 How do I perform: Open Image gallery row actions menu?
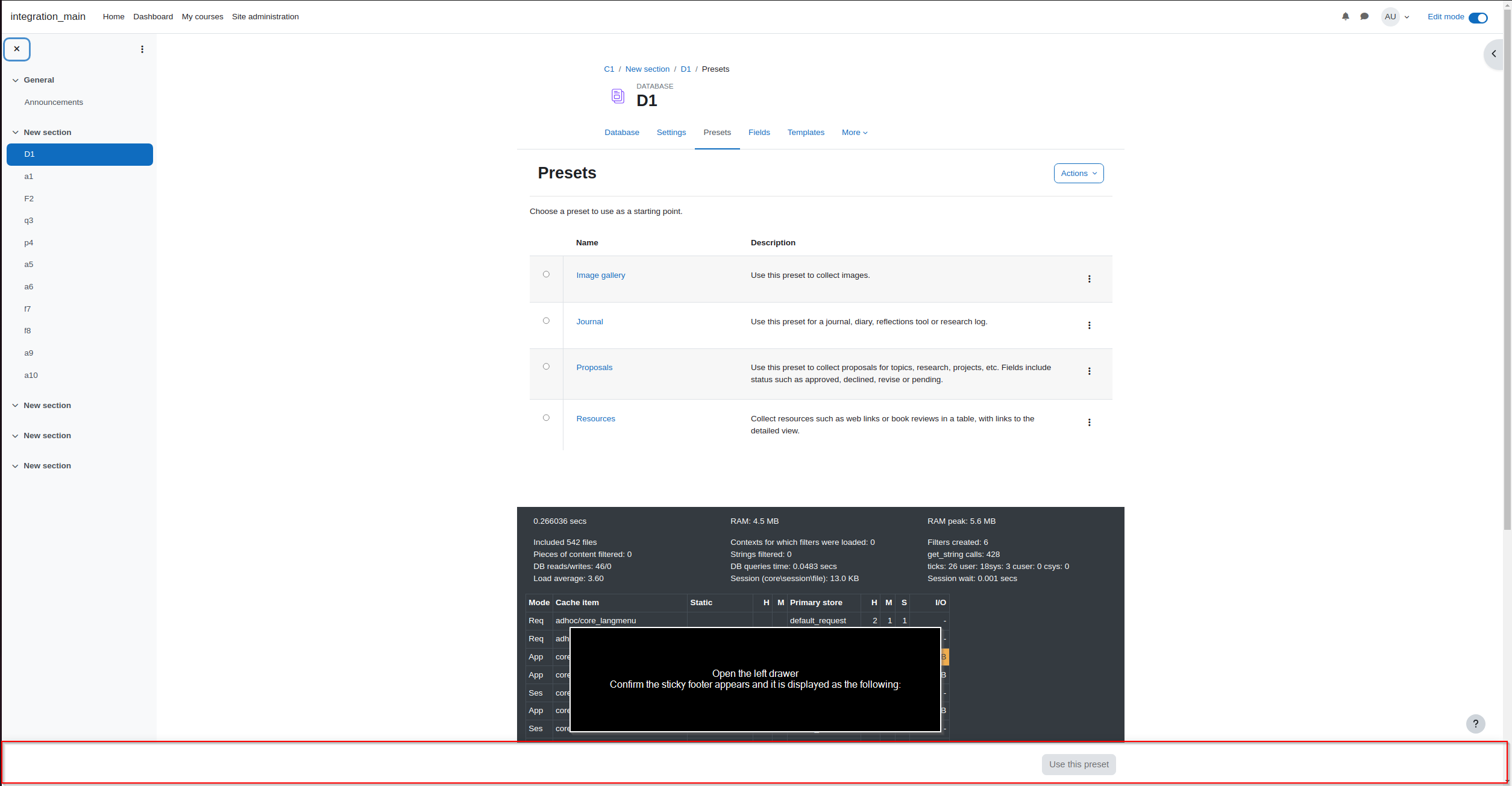[1089, 279]
